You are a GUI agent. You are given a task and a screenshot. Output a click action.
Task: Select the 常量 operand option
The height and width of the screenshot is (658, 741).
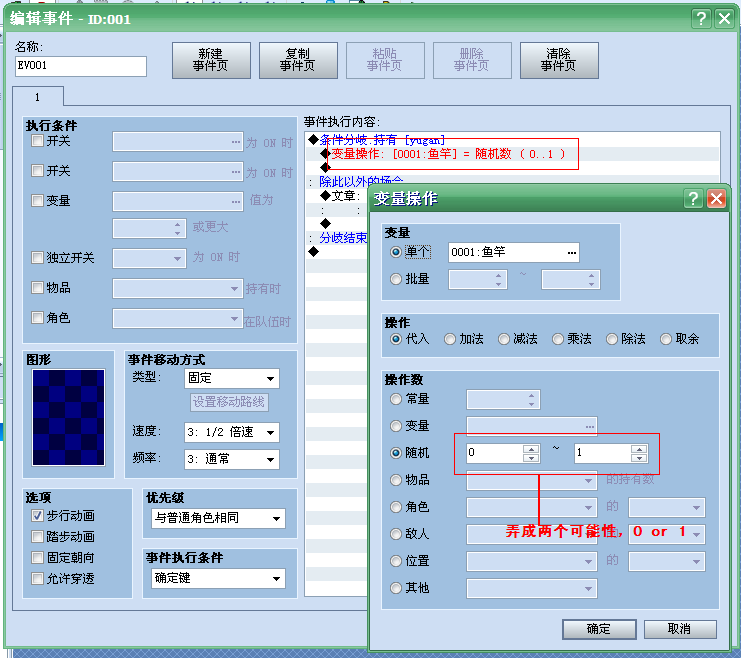tap(396, 399)
